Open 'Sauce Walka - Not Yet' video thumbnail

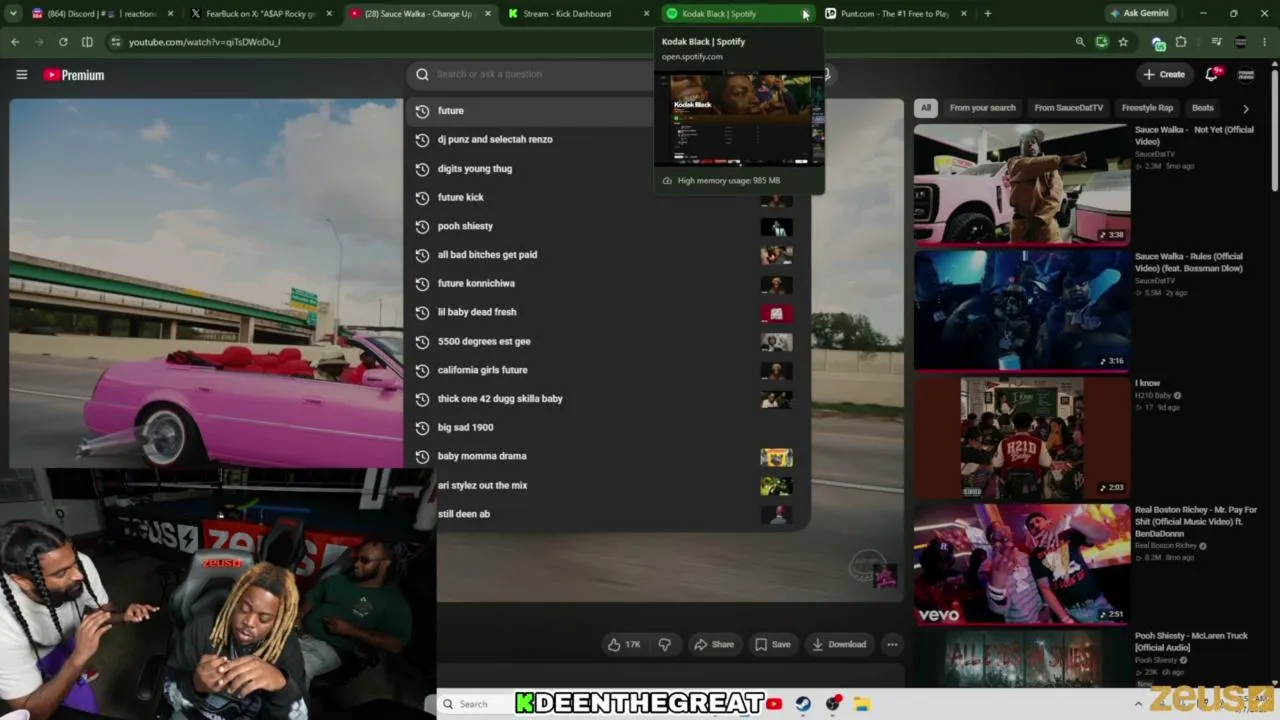(1022, 183)
